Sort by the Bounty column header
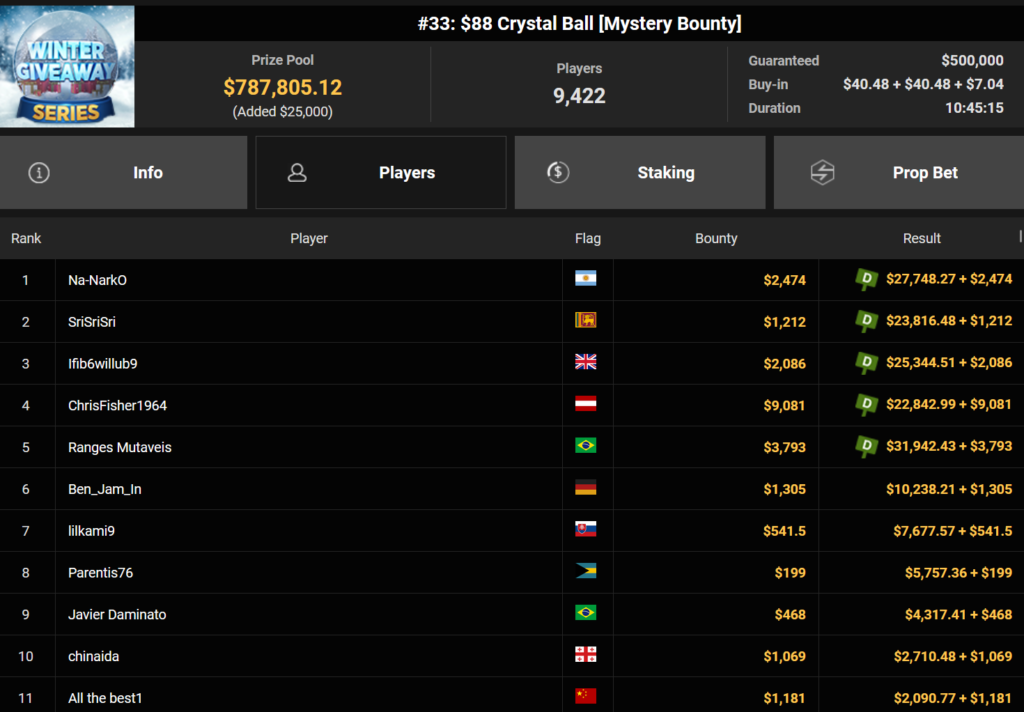This screenshot has height=712, width=1024. point(716,239)
